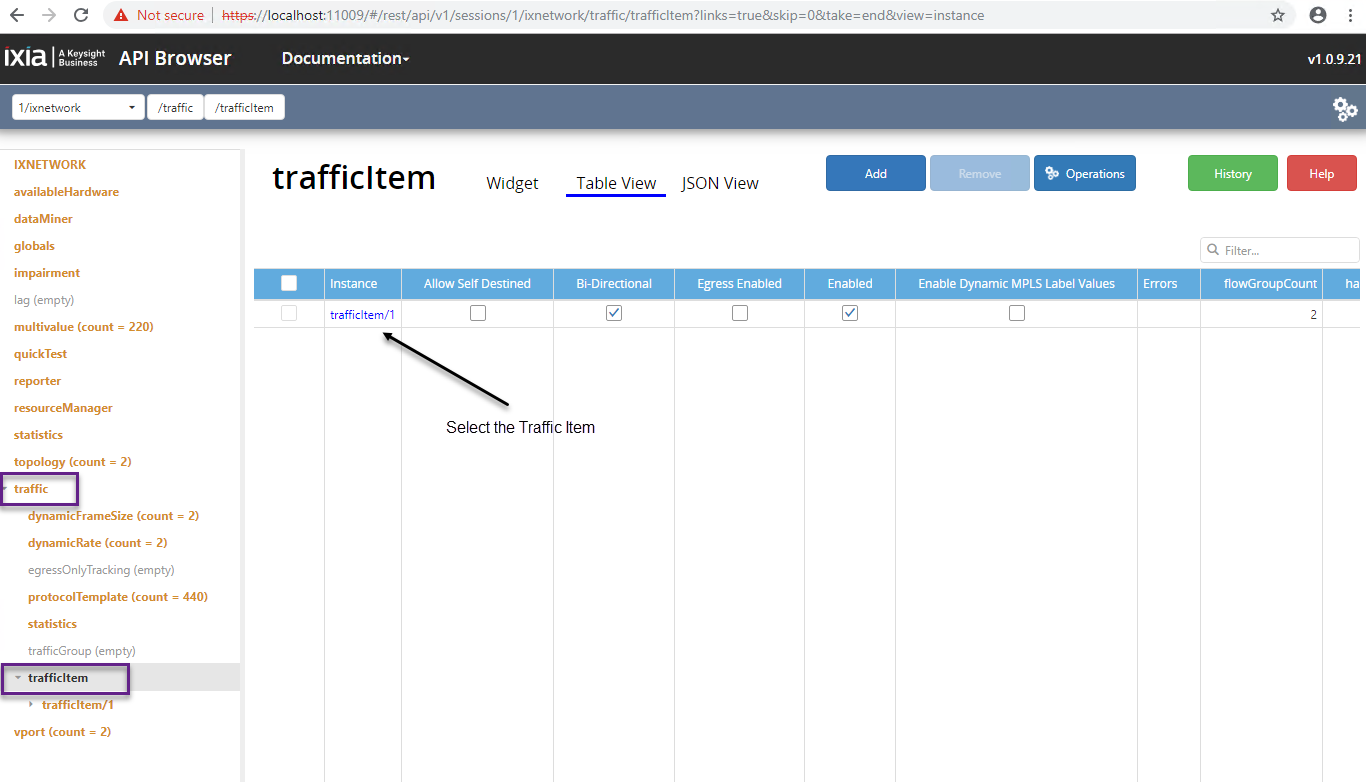Open the browser profile avatar icon
Viewport: 1366px width, 782px height.
(x=1318, y=15)
